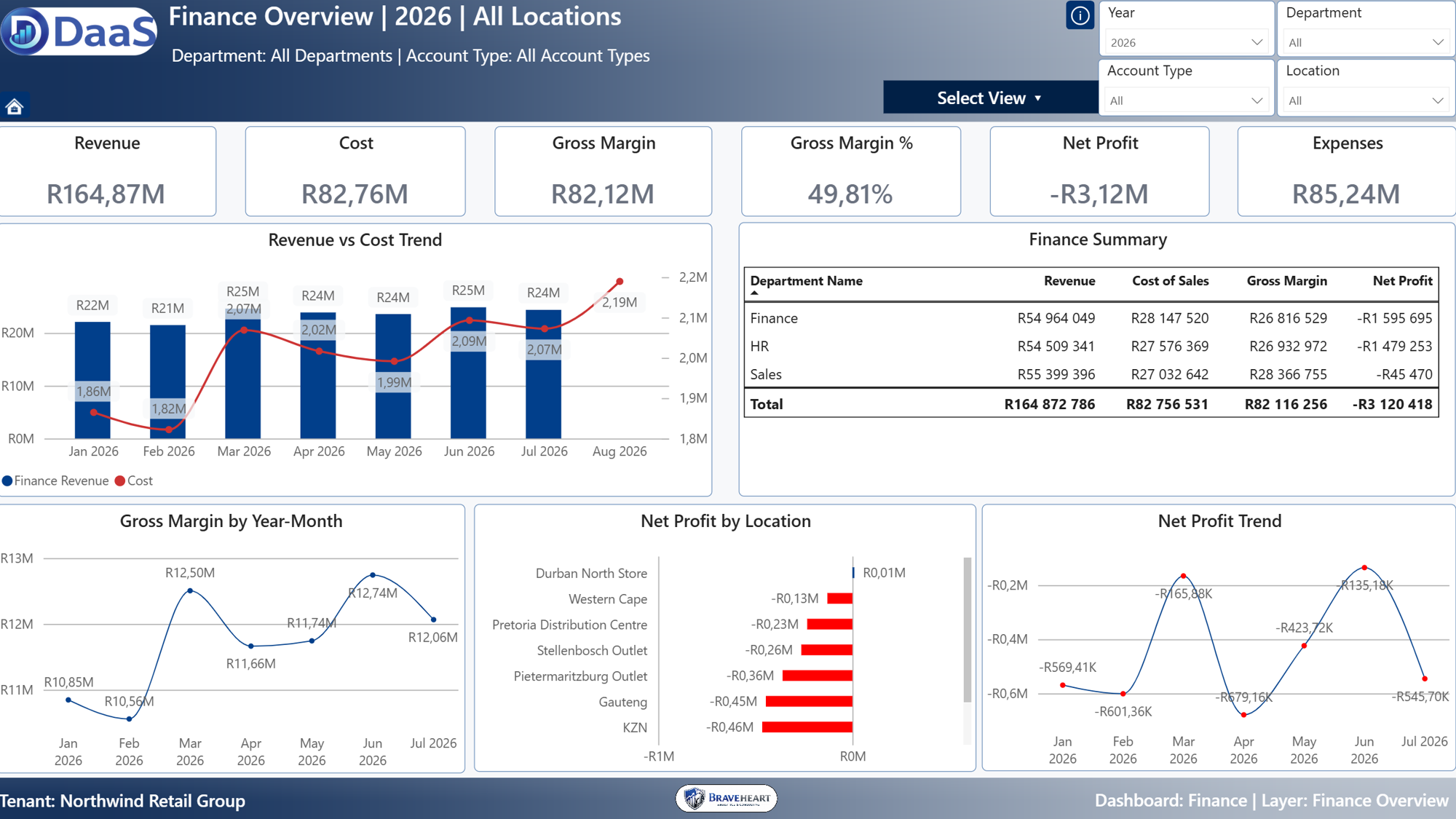
Task: Click the Gauteng net profit bar
Action: pyautogui.click(x=809, y=702)
